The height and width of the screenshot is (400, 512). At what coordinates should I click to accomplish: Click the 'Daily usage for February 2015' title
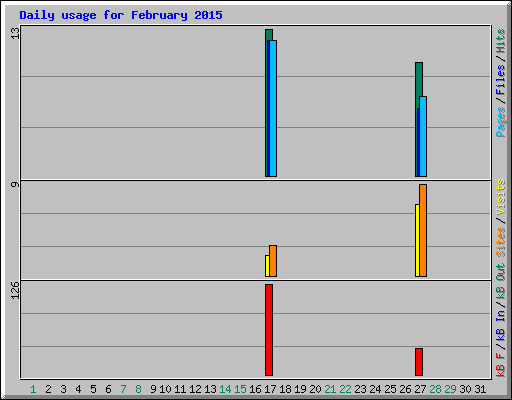121,15
